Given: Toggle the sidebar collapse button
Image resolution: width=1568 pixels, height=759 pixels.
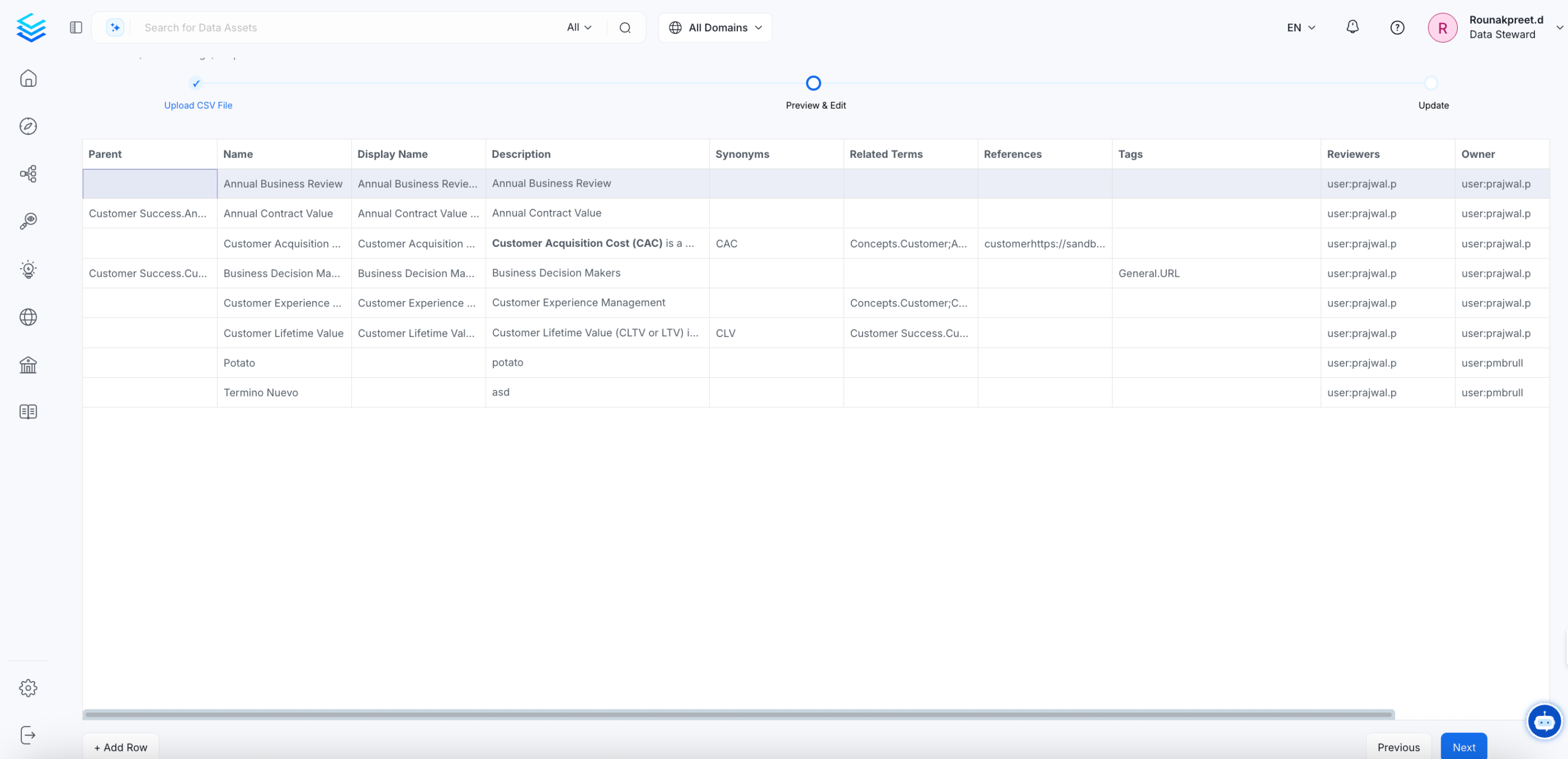Looking at the screenshot, I should 76,27.
